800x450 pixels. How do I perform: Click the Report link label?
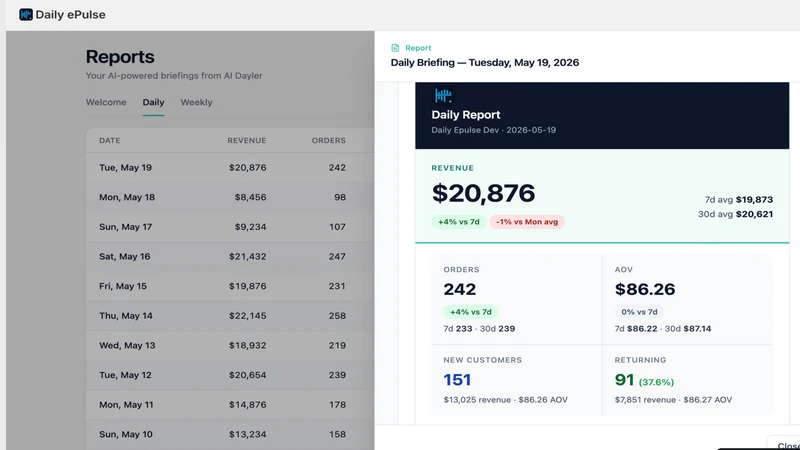click(418, 48)
